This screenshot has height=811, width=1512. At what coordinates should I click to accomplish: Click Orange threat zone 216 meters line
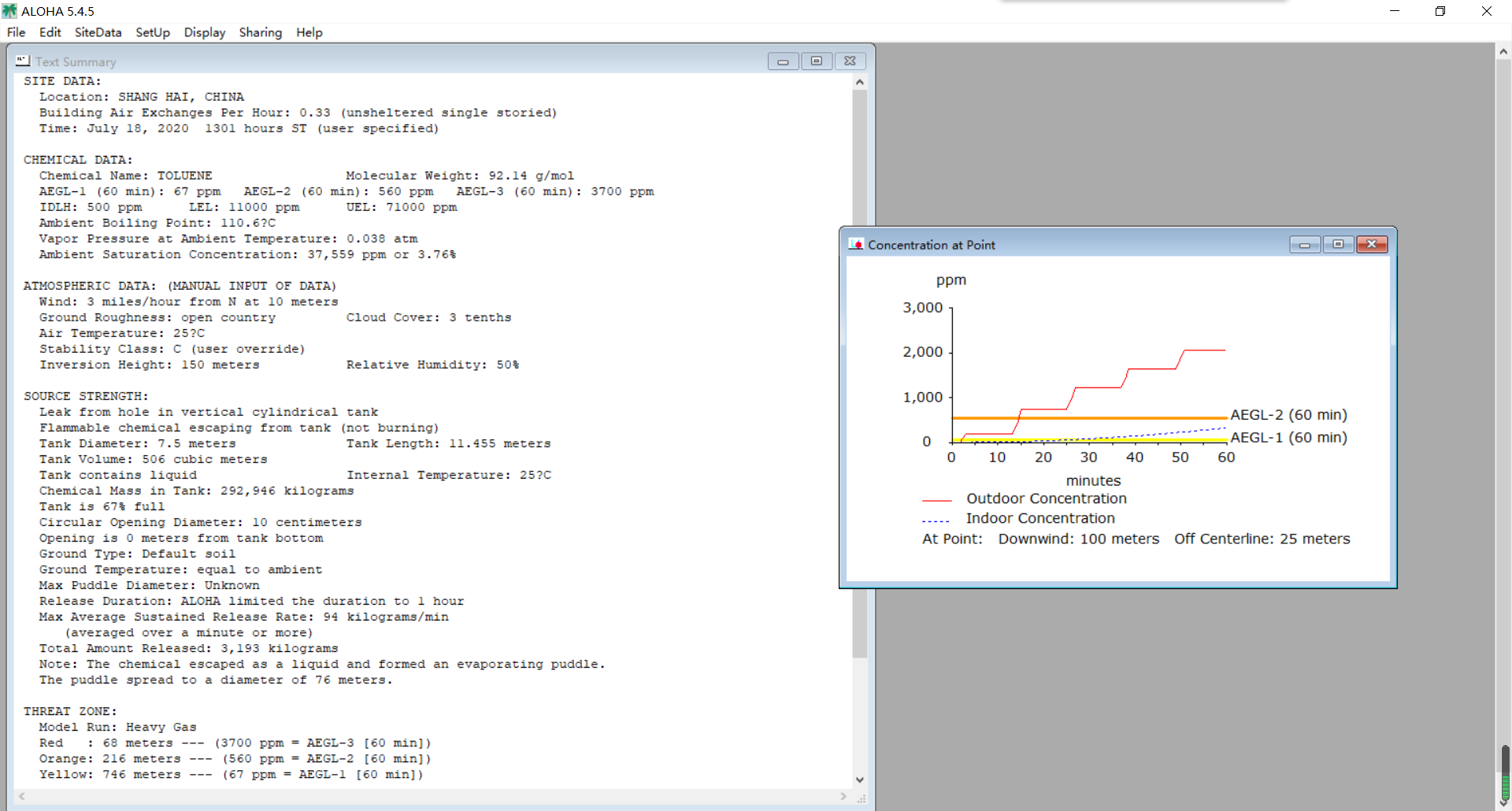coord(235,758)
